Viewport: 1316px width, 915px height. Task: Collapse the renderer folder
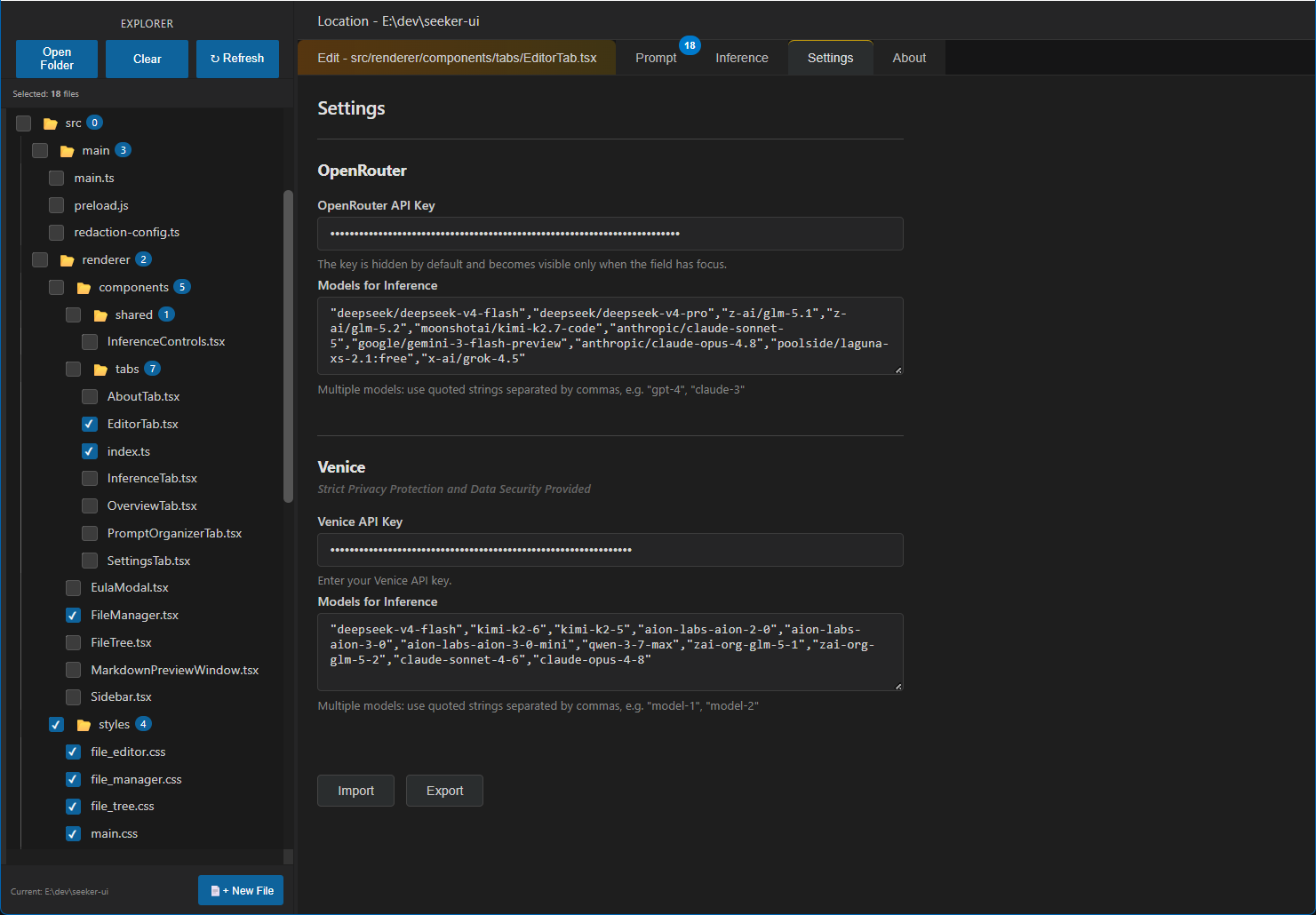click(x=106, y=260)
